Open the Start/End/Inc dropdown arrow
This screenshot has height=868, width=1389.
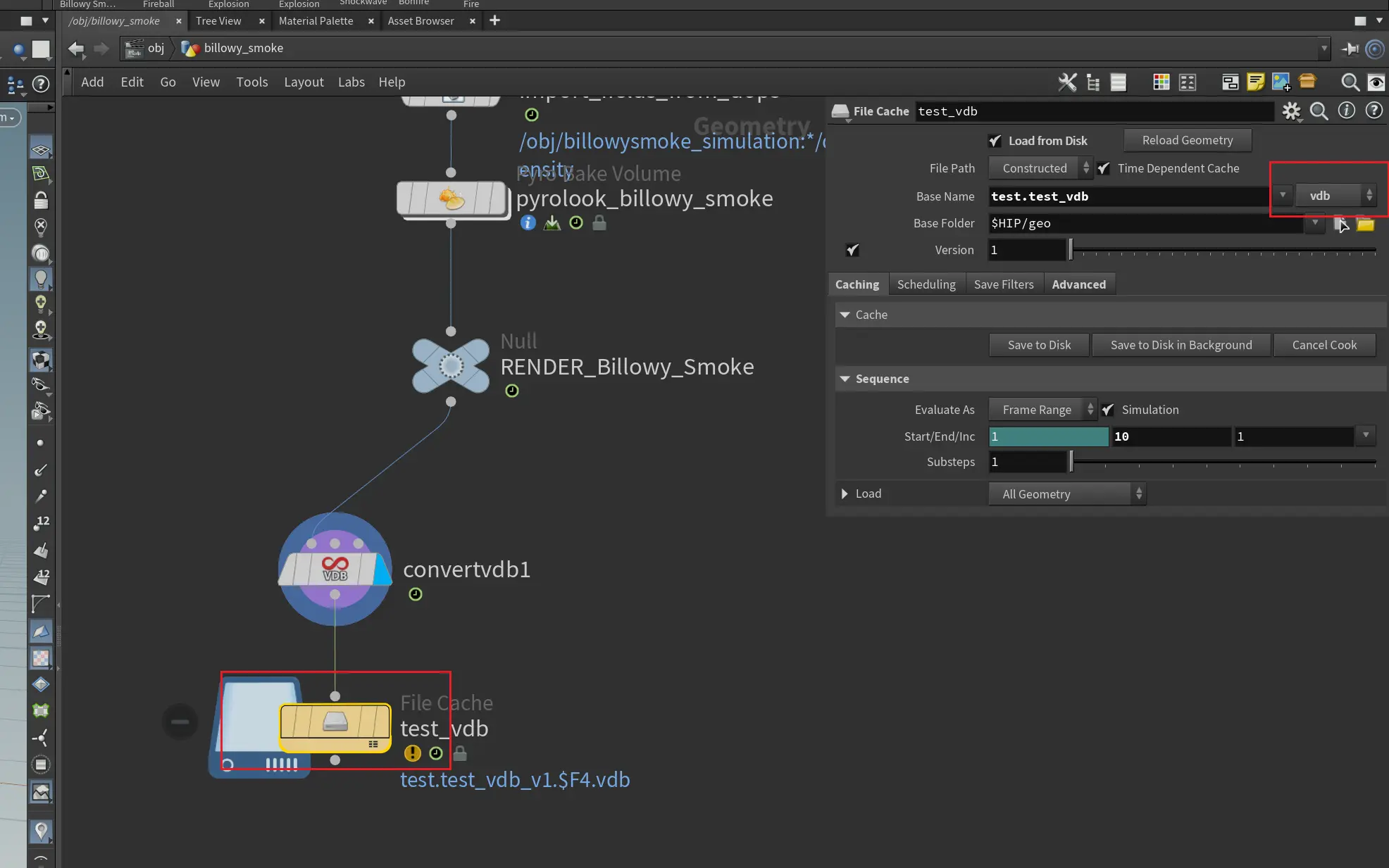click(1366, 436)
